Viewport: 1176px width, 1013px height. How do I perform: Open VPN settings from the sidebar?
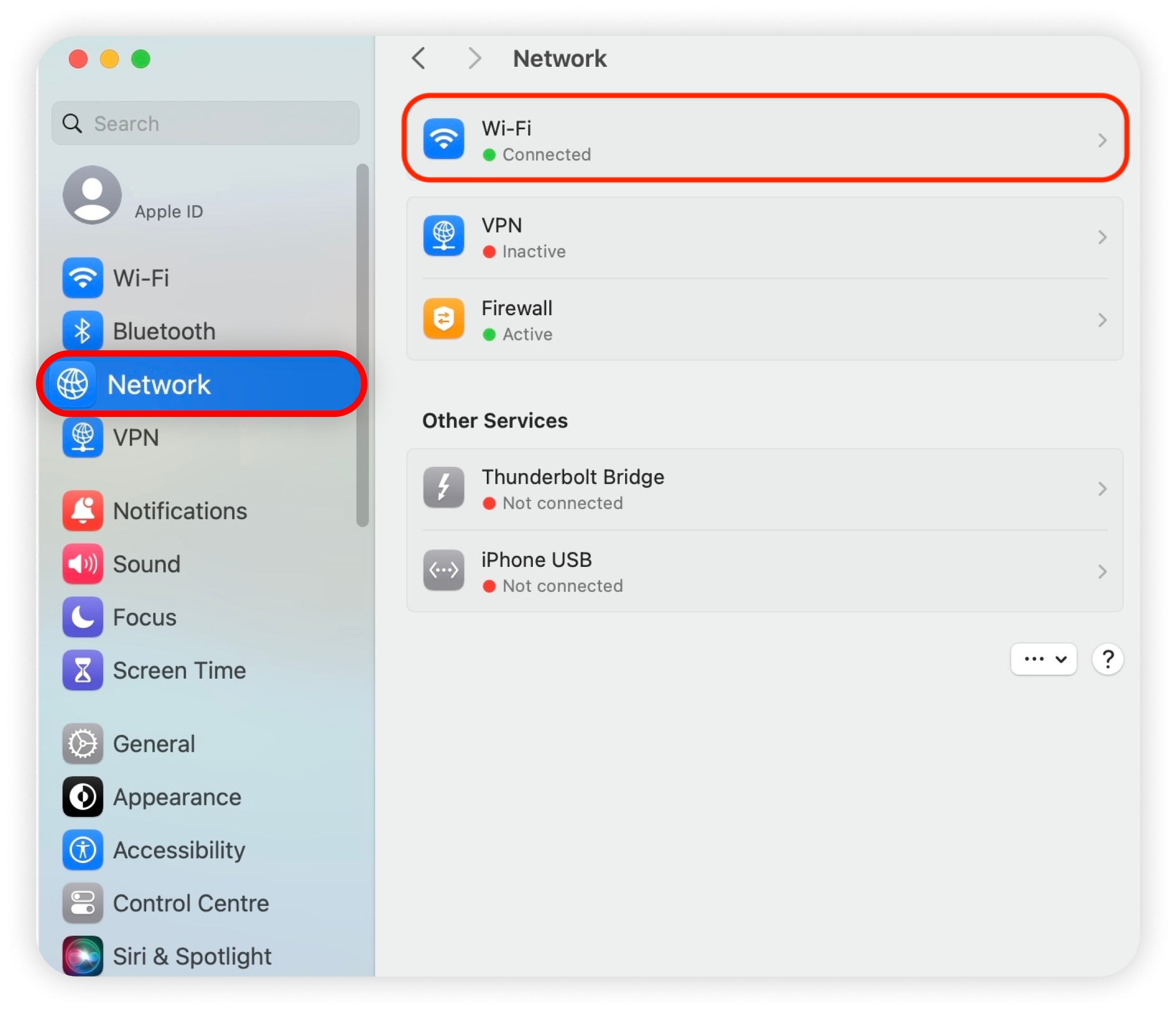point(135,438)
